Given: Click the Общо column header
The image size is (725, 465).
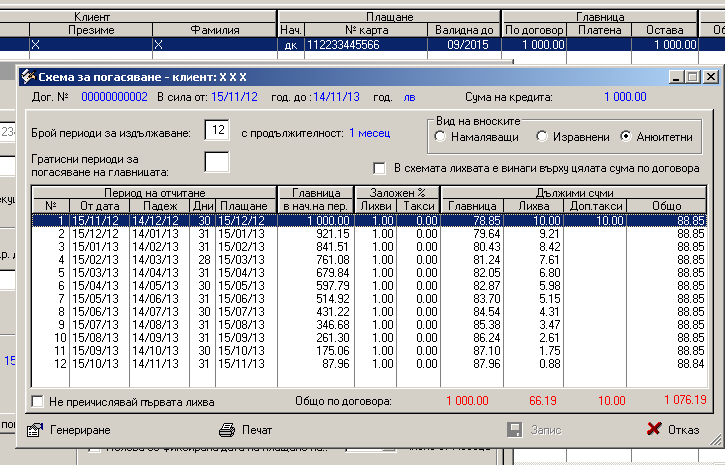Looking at the screenshot, I should click(666, 206).
